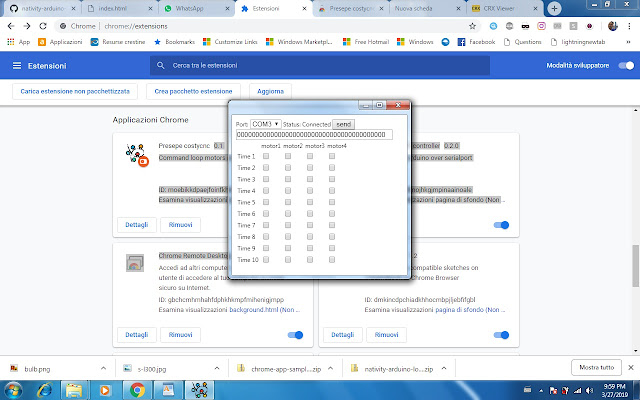Open File Explorer from the taskbar
Image resolution: width=640 pixels, height=400 pixels.
click(x=74, y=391)
